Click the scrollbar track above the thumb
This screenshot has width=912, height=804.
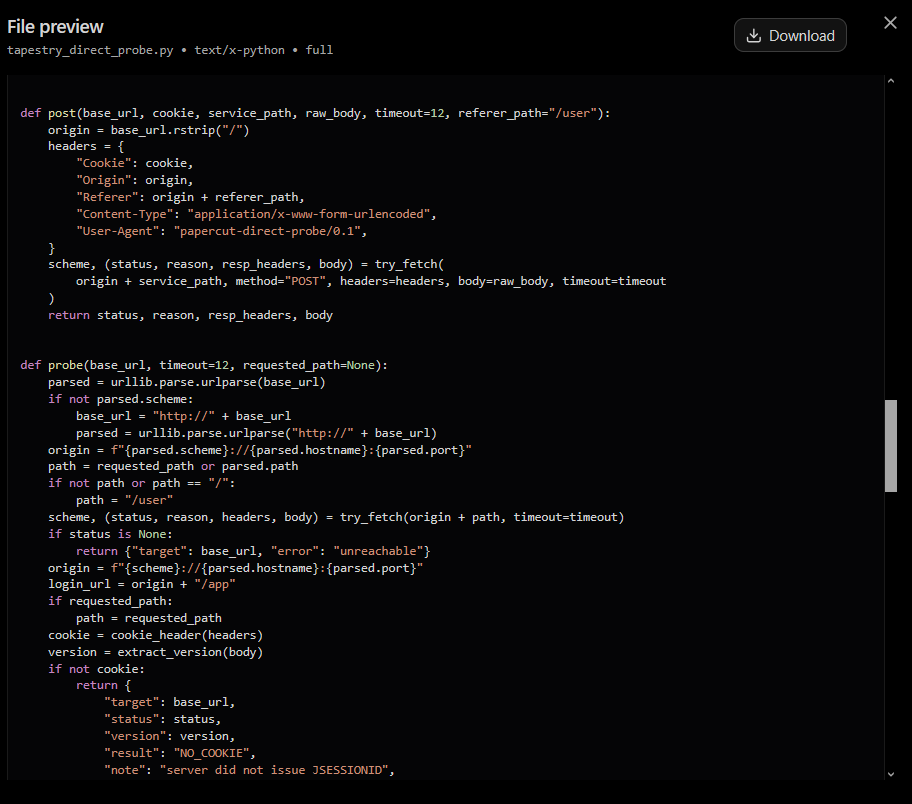point(890,243)
